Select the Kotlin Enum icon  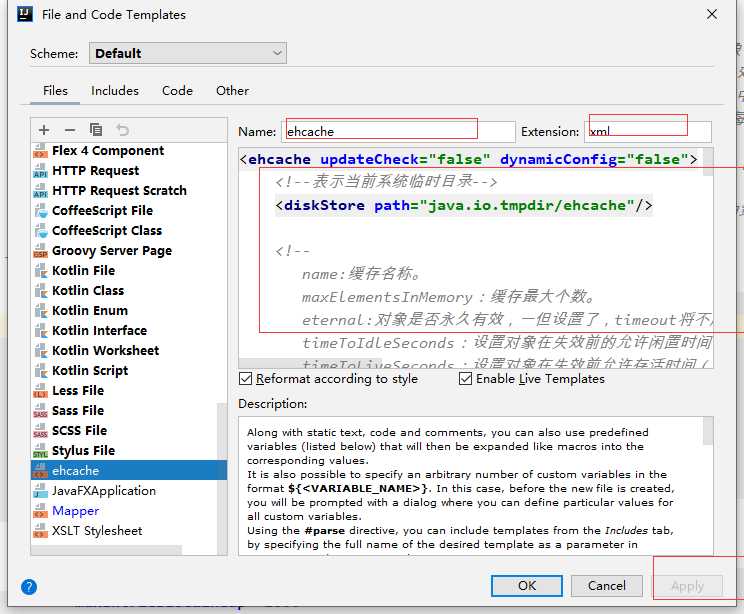point(41,310)
